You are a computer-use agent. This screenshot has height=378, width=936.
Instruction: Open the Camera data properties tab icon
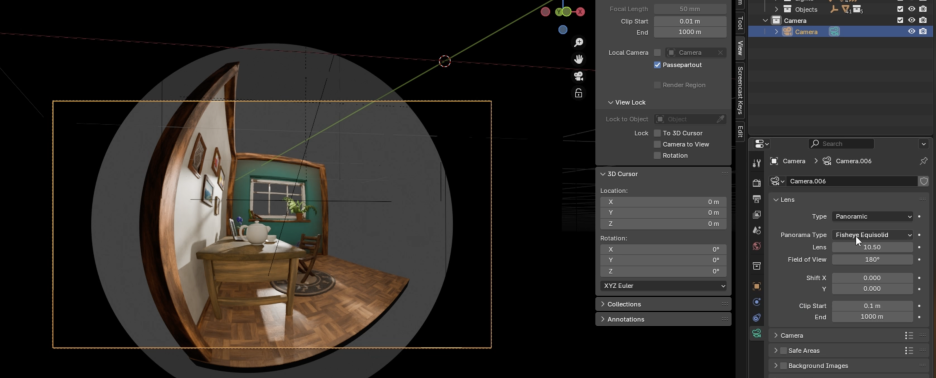757,333
